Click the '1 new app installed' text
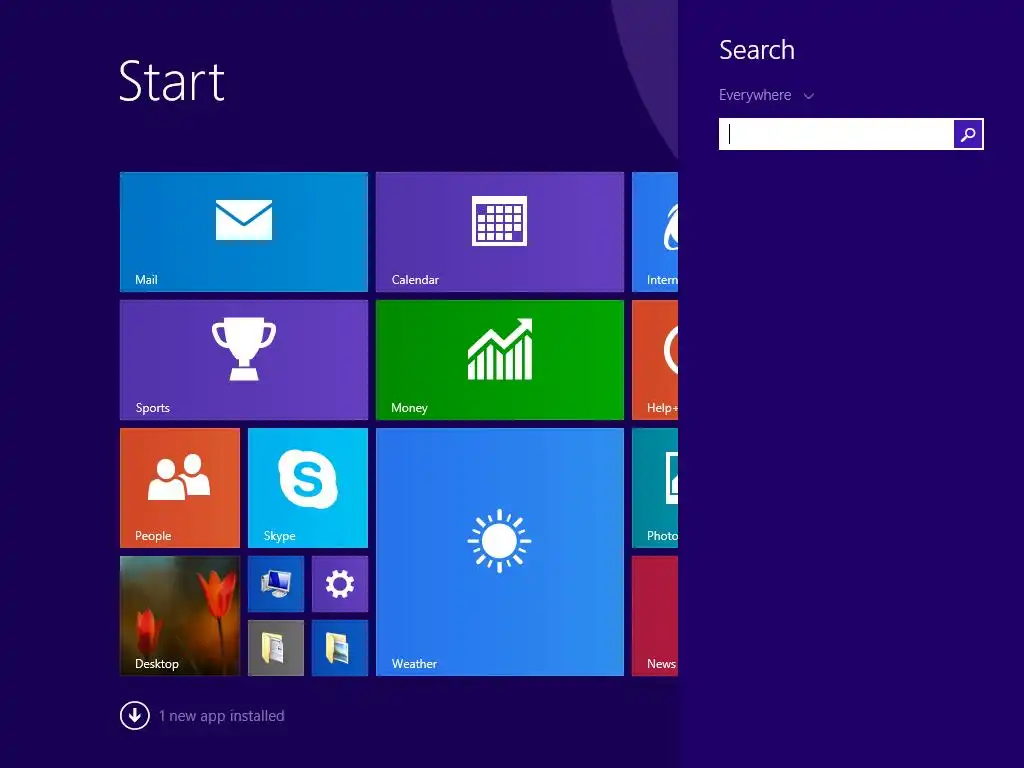Image resolution: width=1024 pixels, height=768 pixels. click(221, 716)
